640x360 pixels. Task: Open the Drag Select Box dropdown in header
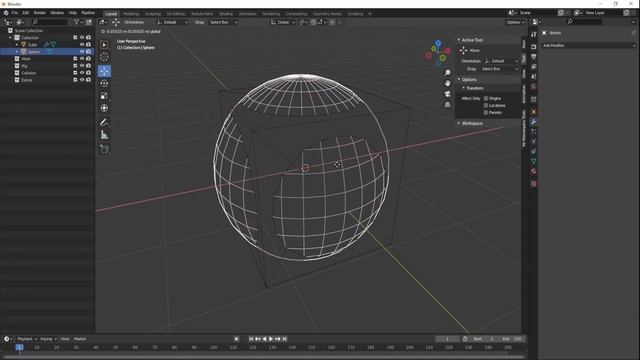(223, 22)
